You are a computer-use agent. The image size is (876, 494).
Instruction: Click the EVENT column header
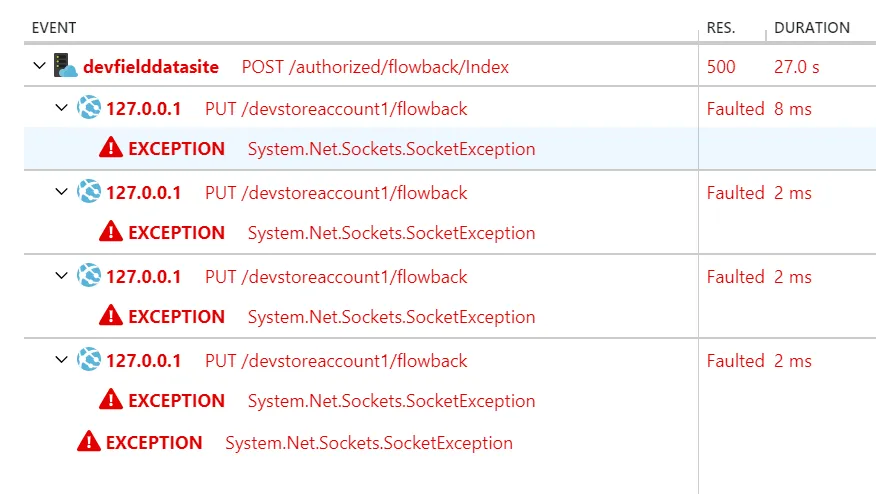pyautogui.click(x=54, y=28)
